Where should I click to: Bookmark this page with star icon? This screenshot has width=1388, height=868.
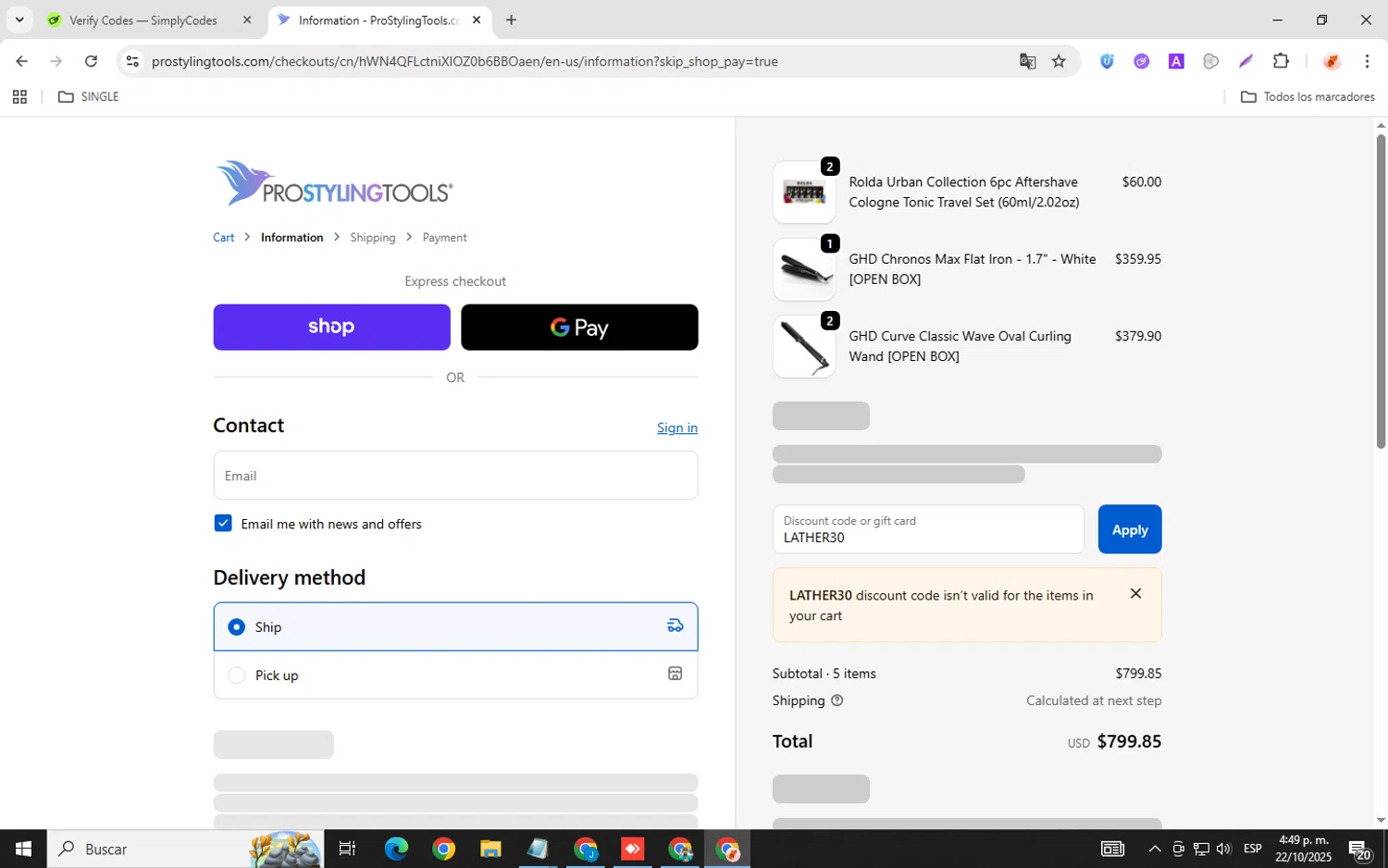tap(1059, 61)
